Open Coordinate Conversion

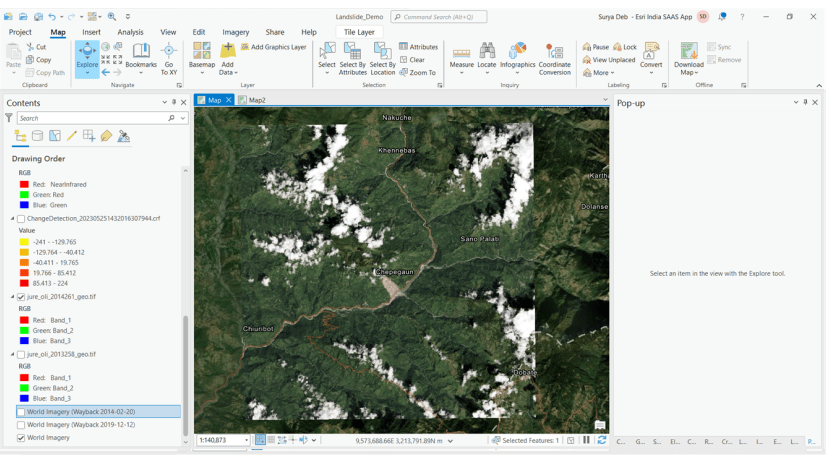[555, 59]
